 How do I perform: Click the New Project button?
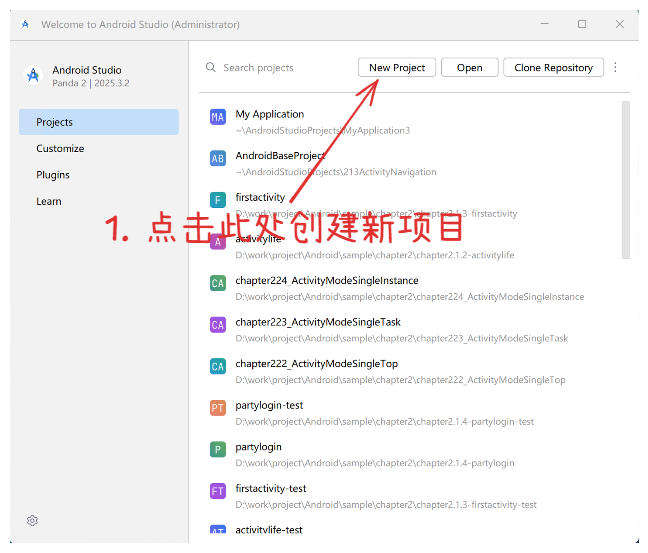(397, 67)
